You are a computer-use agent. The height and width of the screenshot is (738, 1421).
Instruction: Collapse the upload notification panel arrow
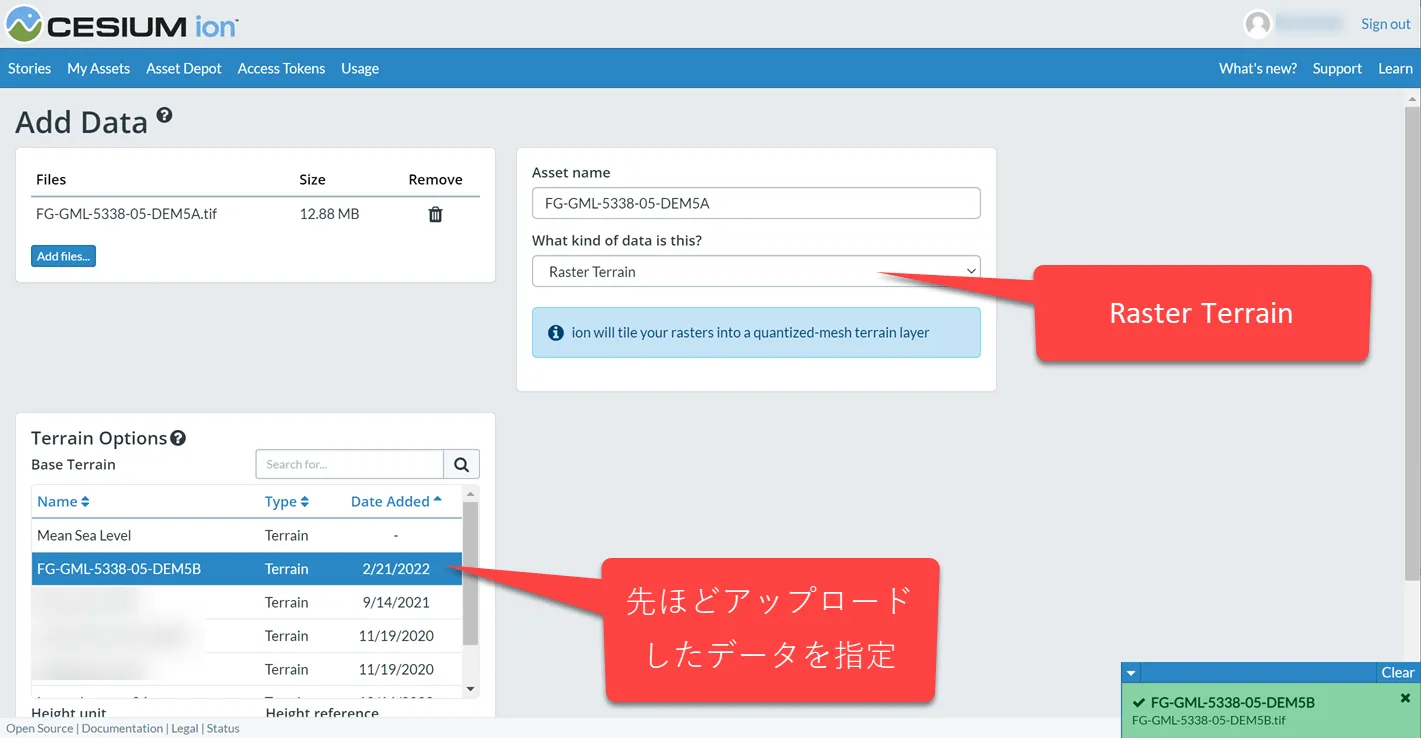pyautogui.click(x=1130, y=672)
